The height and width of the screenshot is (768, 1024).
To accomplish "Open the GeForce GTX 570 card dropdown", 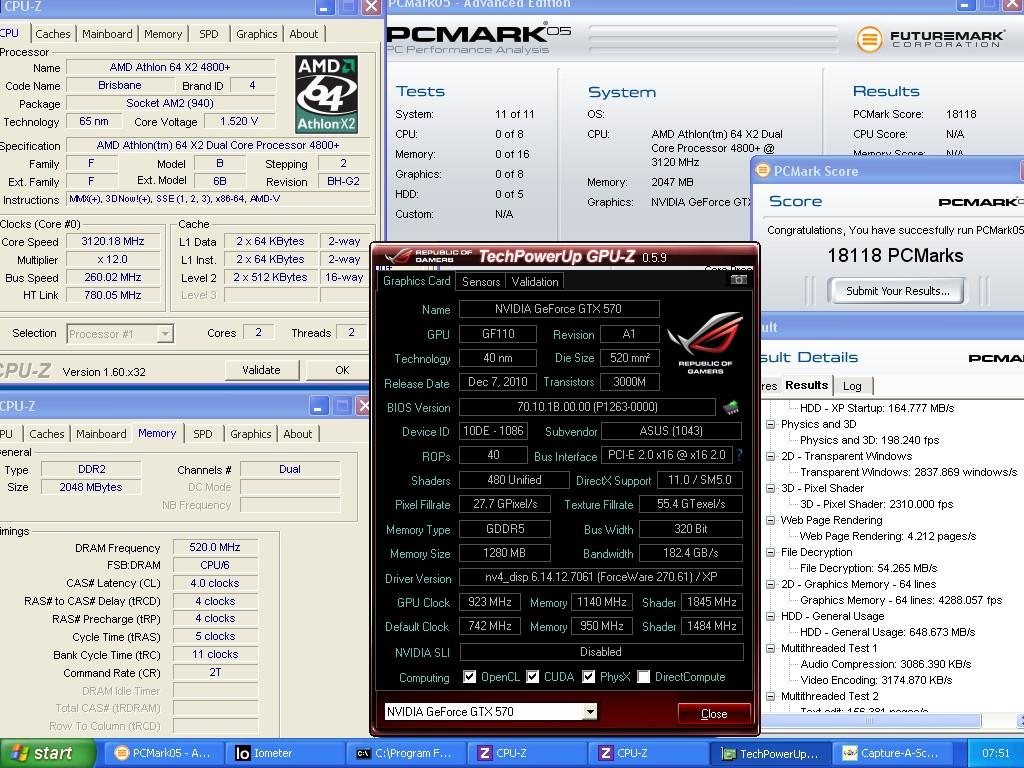I will tap(590, 711).
